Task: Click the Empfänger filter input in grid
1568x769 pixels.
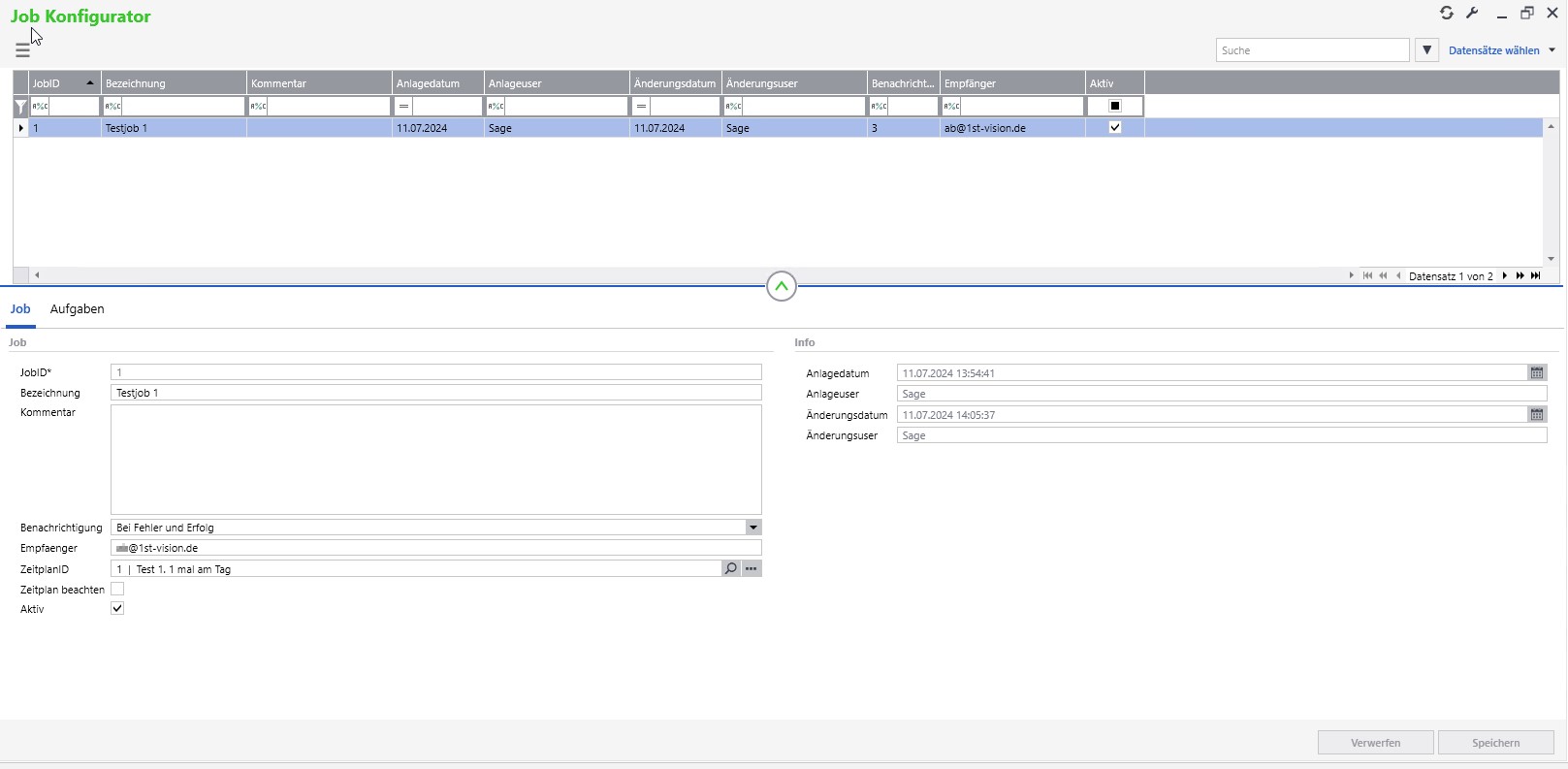Action: [1023, 107]
